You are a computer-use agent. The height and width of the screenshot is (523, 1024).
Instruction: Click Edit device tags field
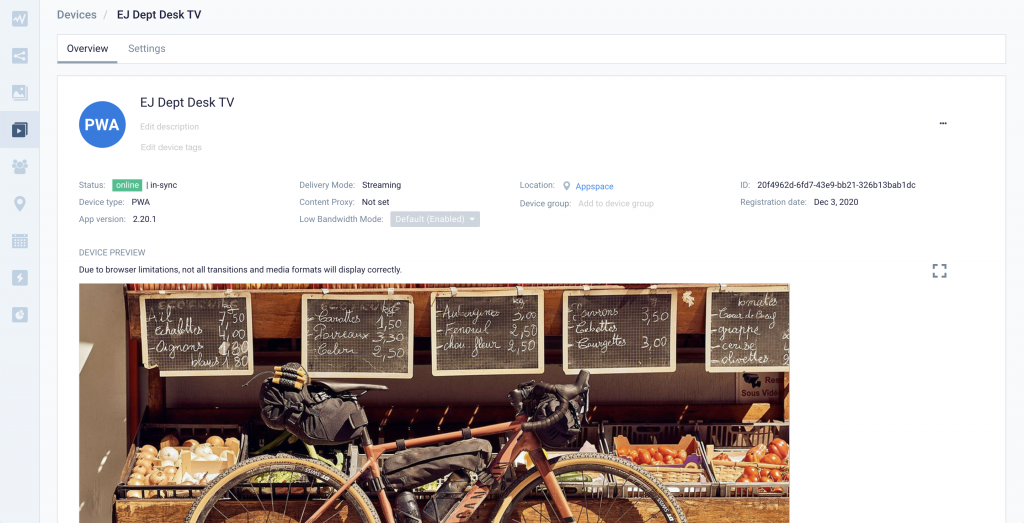171,148
